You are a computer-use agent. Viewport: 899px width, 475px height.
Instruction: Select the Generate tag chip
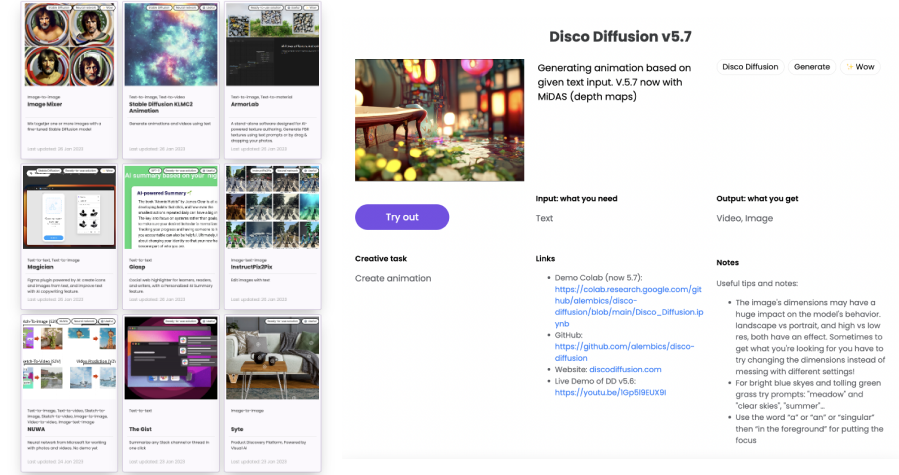[x=812, y=67]
